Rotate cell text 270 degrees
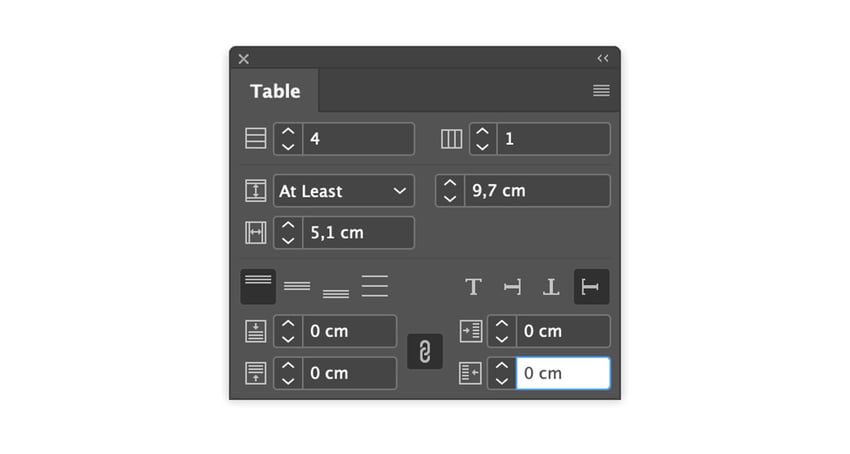This screenshot has width=850, height=454. pos(590,287)
